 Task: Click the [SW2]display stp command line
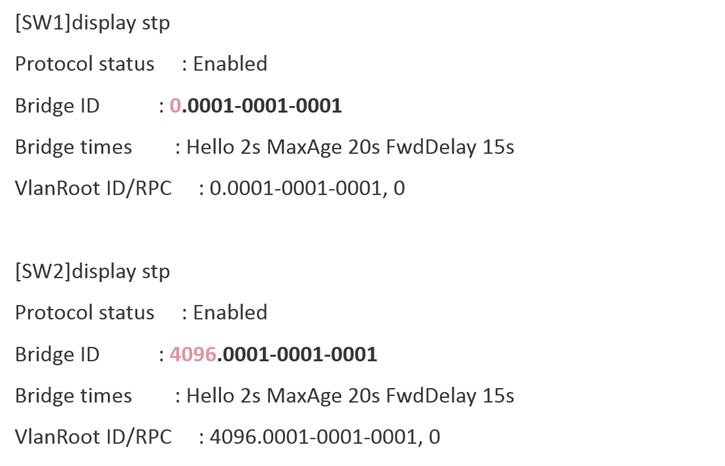click(x=92, y=272)
